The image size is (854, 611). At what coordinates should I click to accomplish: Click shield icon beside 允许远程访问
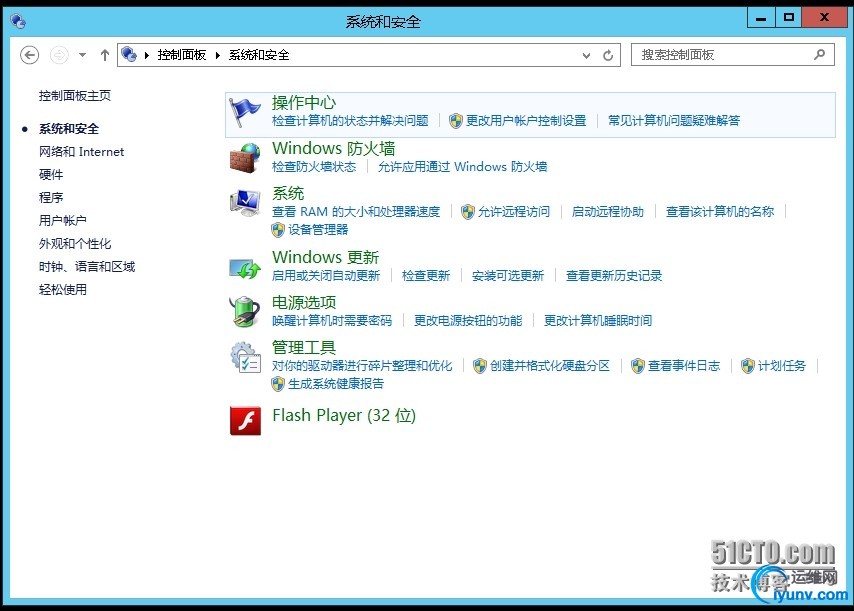[x=468, y=212]
